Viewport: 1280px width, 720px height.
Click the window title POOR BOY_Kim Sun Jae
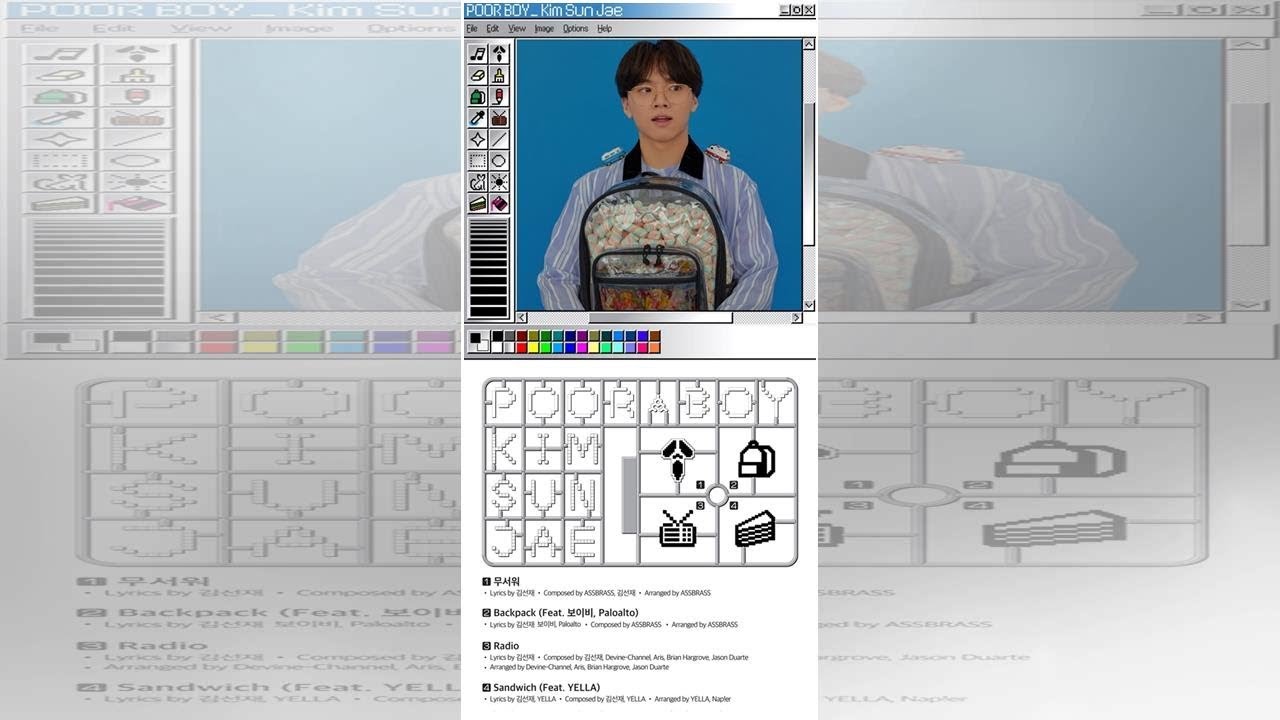[544, 10]
